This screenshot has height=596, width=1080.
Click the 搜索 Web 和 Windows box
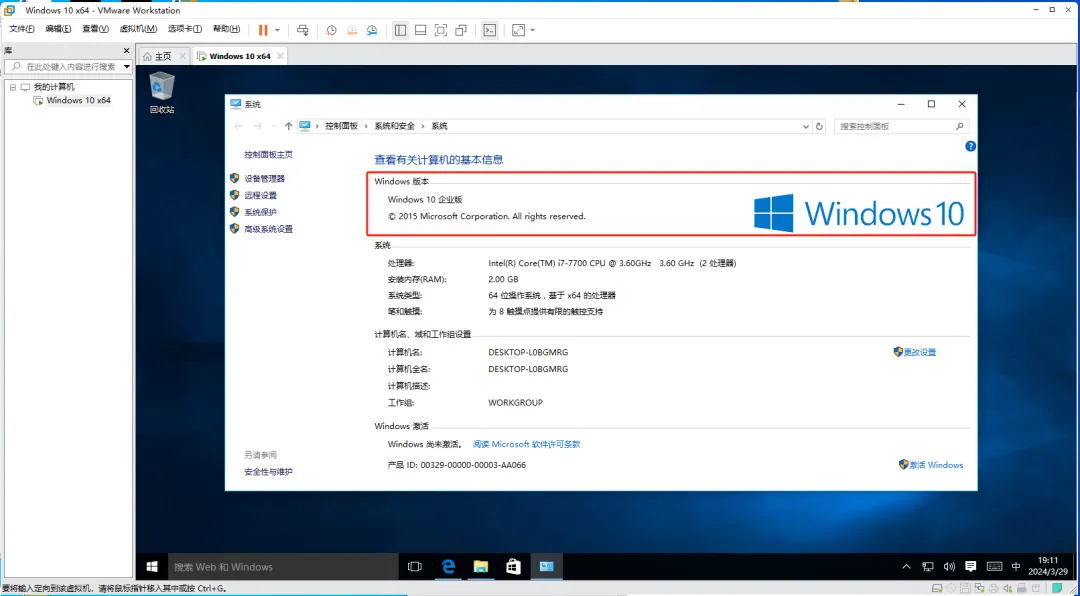[x=284, y=567]
